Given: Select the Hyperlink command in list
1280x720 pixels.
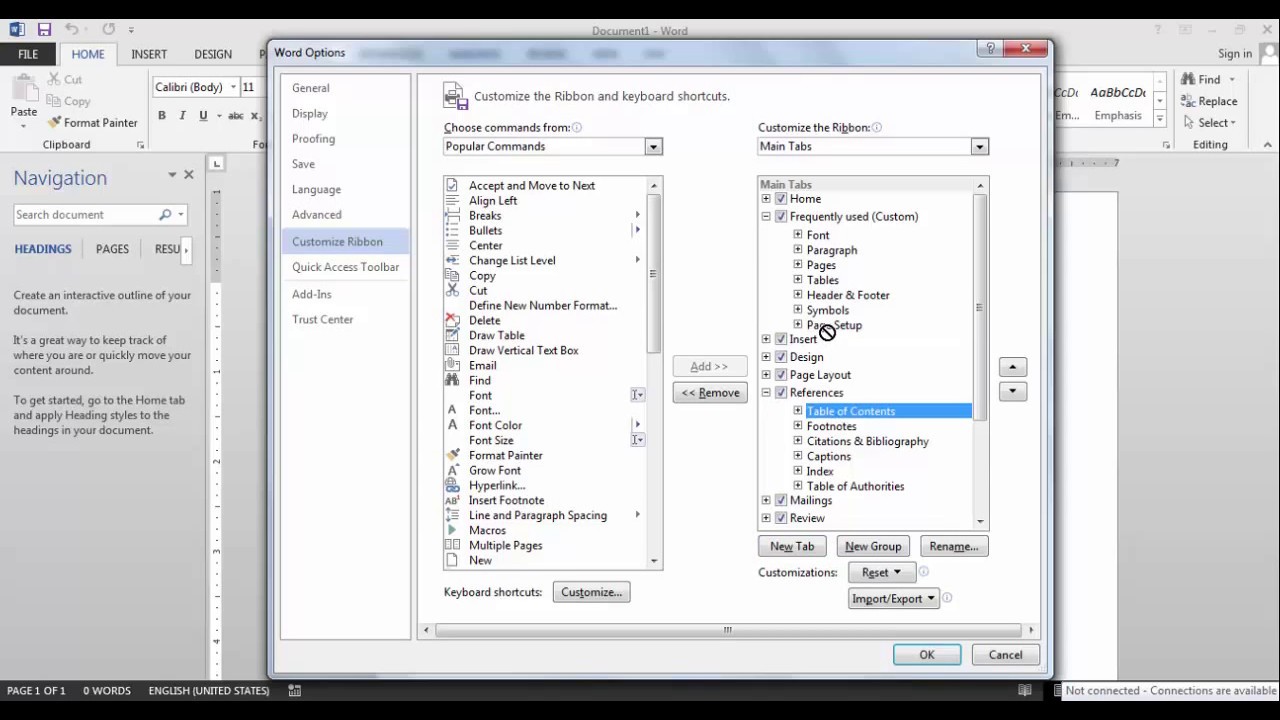Looking at the screenshot, I should coord(497,485).
